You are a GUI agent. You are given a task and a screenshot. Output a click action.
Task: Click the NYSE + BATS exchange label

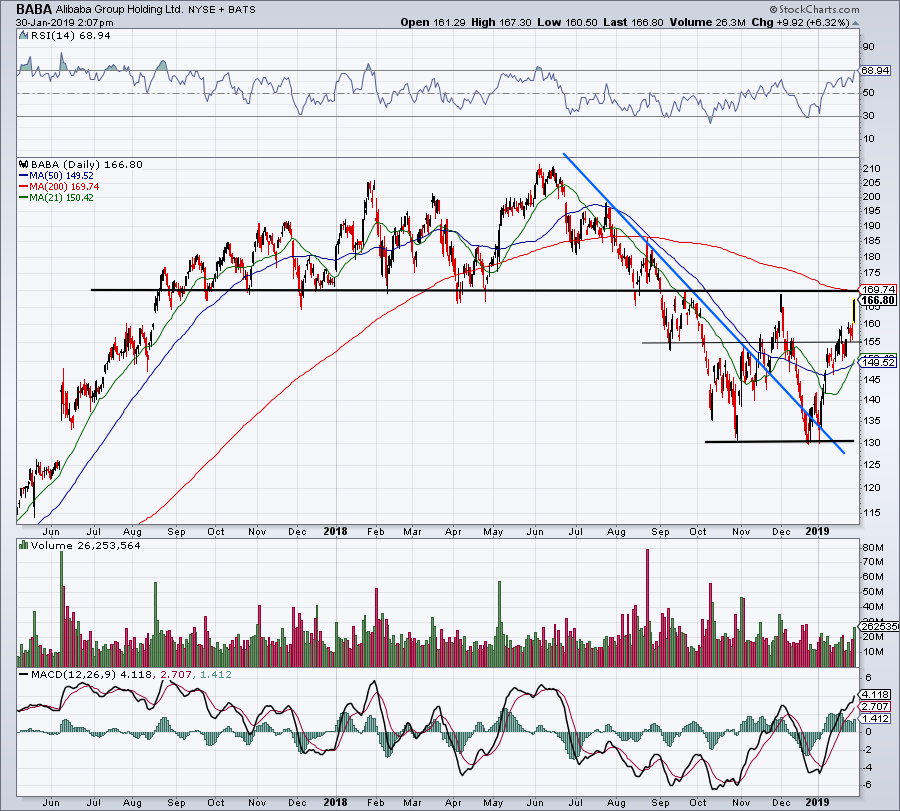pyautogui.click(x=222, y=10)
